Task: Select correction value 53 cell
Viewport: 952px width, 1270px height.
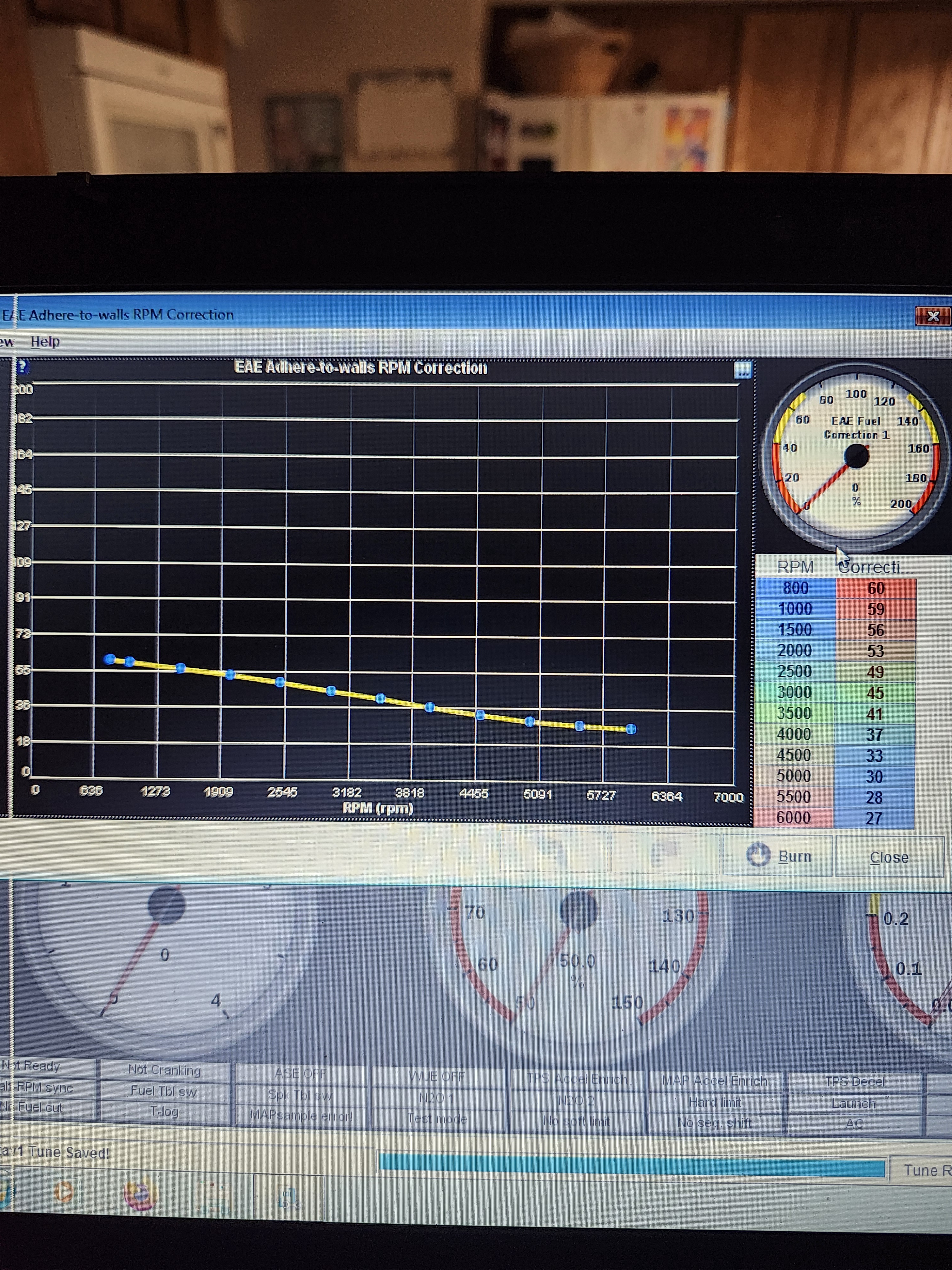Action: tap(875, 651)
